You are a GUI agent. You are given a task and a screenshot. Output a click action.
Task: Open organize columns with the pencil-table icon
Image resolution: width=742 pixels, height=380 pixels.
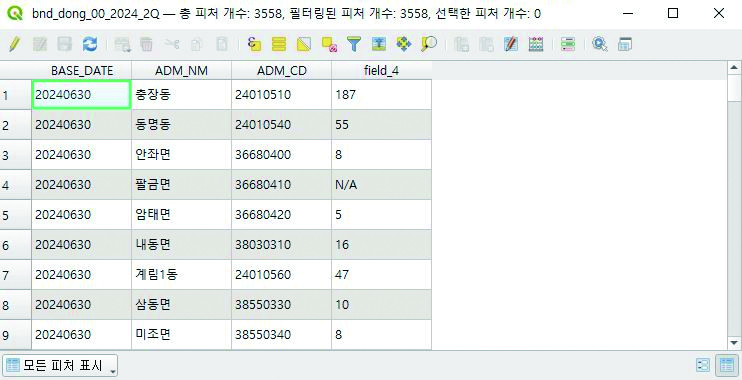point(511,44)
